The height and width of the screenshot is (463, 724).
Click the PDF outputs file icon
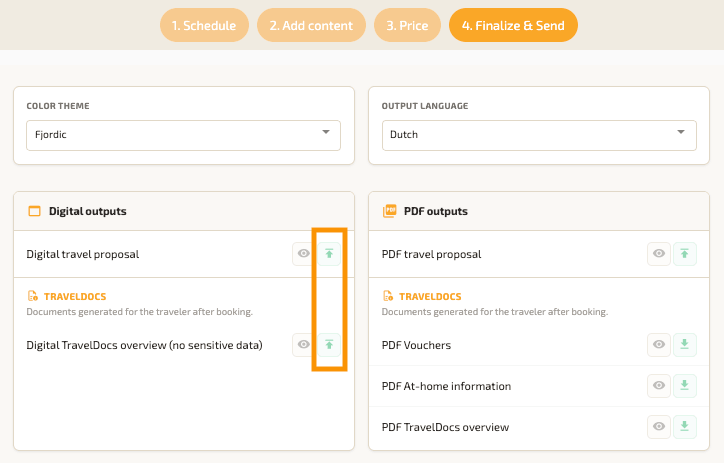390,211
